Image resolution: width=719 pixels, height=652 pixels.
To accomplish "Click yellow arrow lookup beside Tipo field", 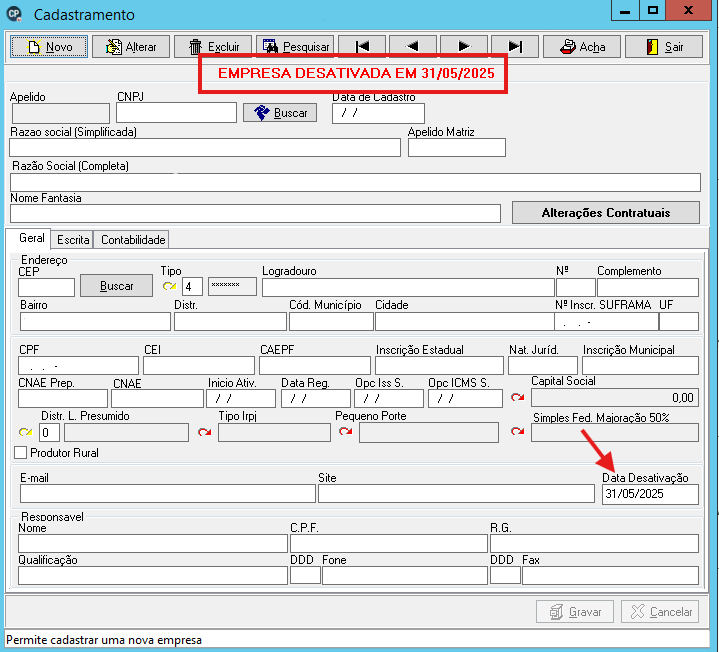I will point(169,286).
